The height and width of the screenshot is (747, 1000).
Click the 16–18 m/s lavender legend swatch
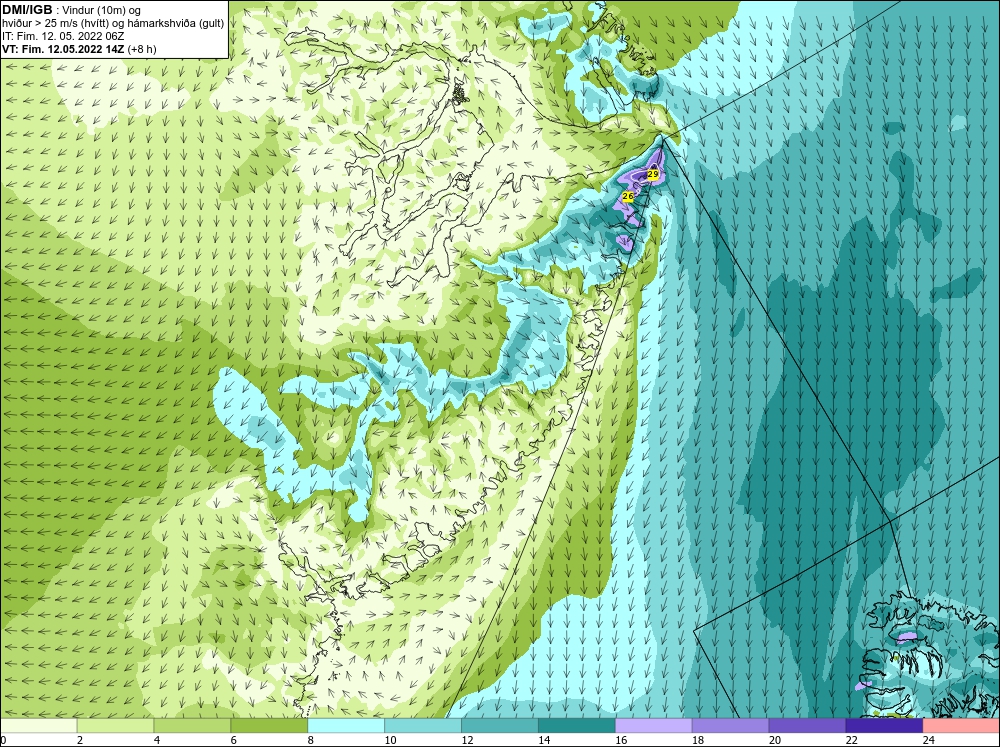654,726
